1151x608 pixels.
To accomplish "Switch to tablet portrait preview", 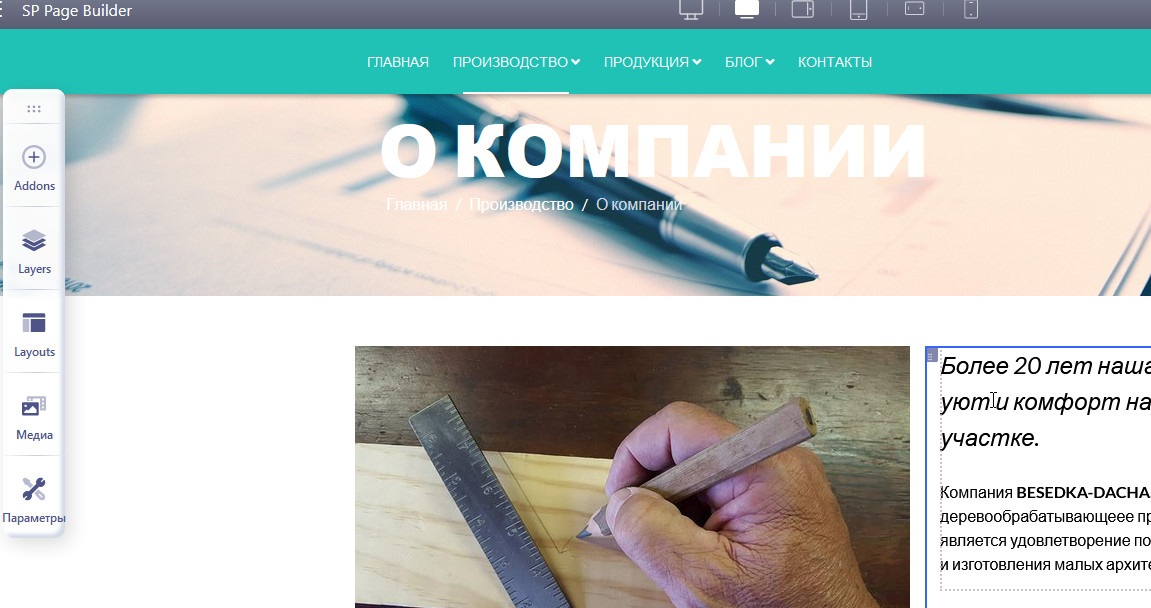I will tap(858, 9).
